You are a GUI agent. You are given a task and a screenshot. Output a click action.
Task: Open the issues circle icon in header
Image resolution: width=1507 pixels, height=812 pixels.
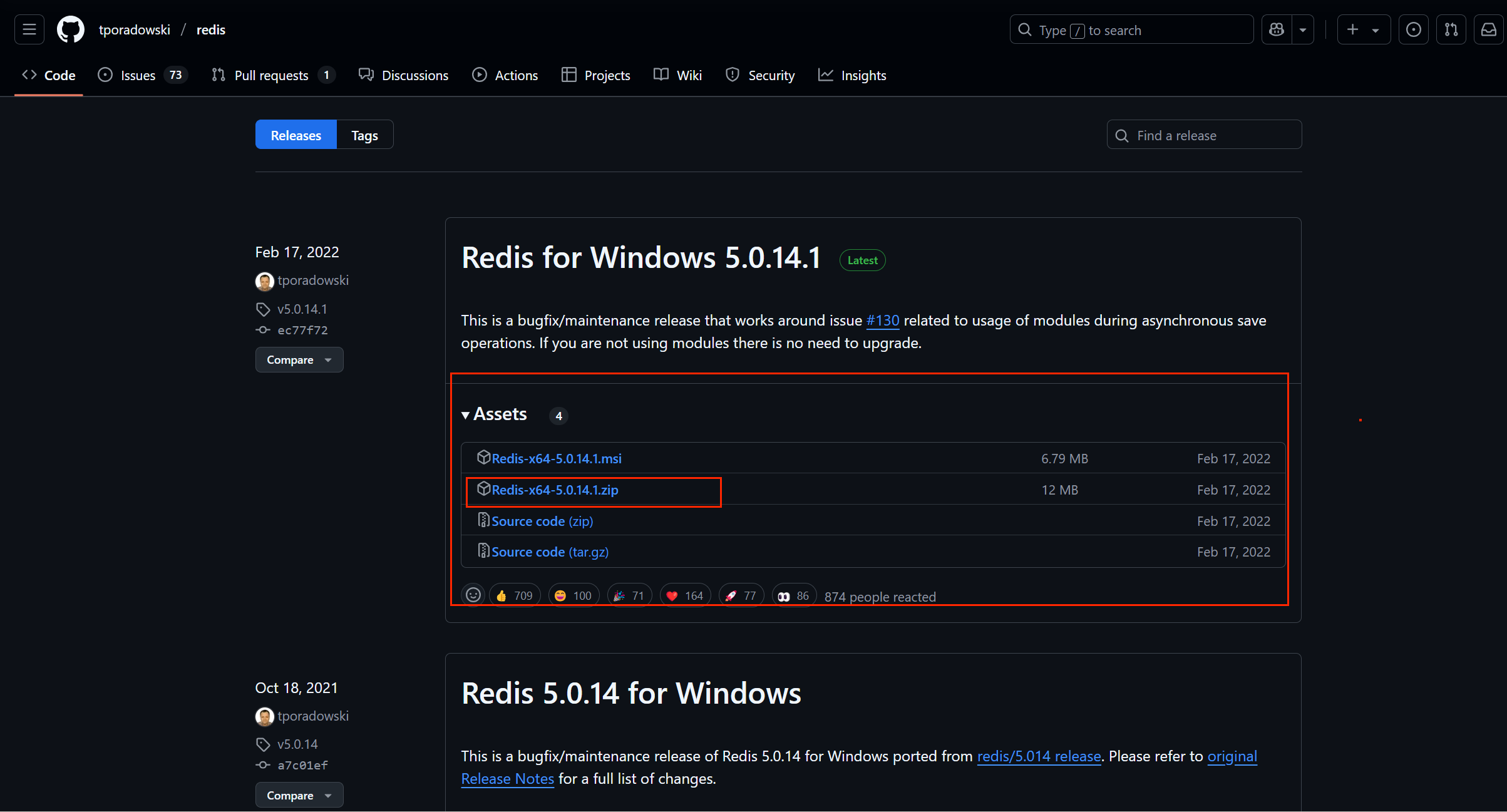(1413, 29)
